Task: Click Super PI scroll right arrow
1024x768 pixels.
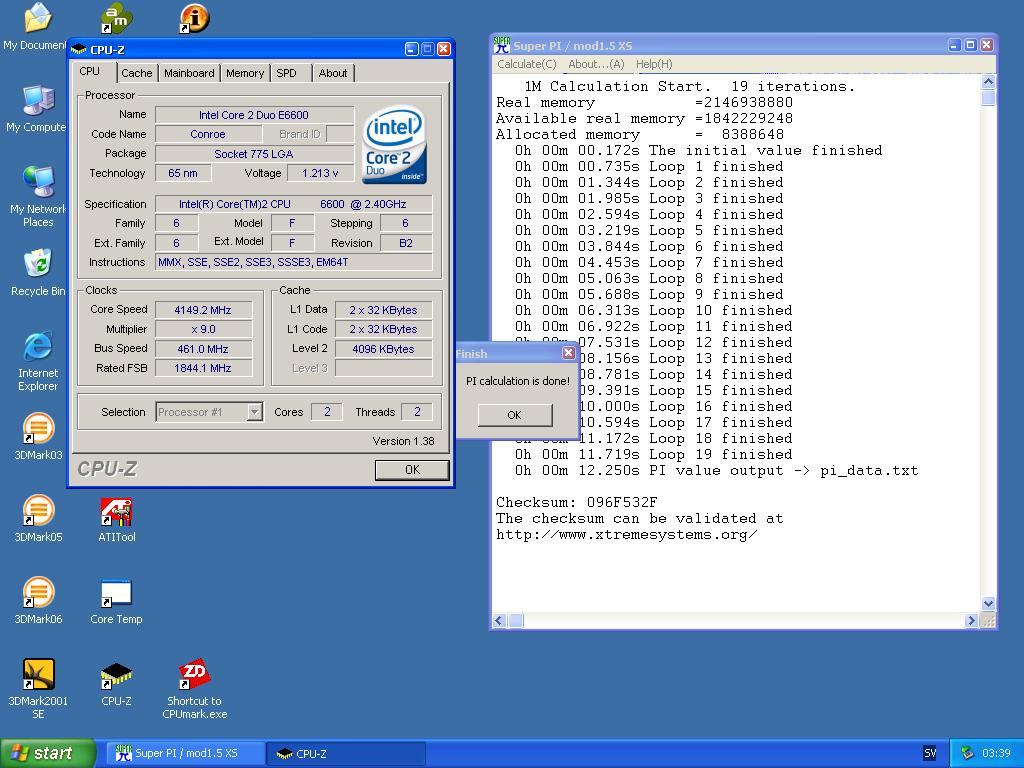Action: click(x=972, y=620)
